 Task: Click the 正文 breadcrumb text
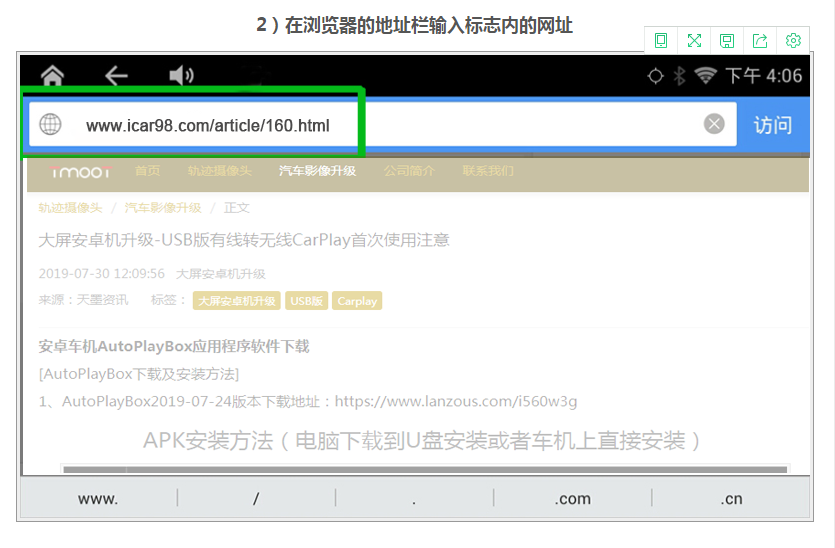(236, 208)
